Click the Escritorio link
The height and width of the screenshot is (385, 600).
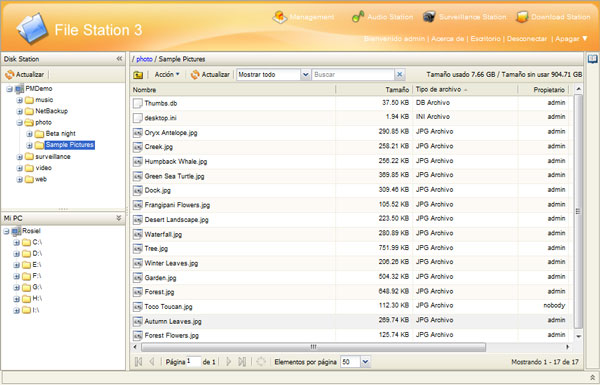485,39
